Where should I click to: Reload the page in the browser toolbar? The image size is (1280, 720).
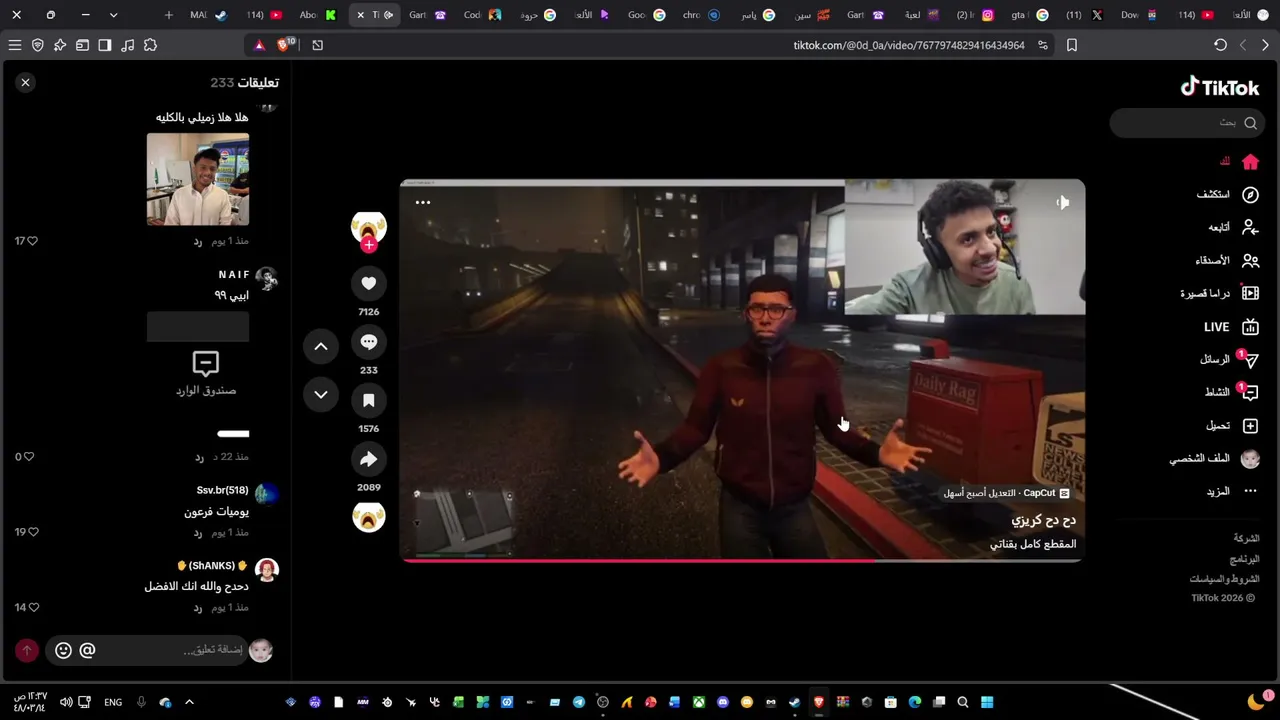pyautogui.click(x=1220, y=45)
